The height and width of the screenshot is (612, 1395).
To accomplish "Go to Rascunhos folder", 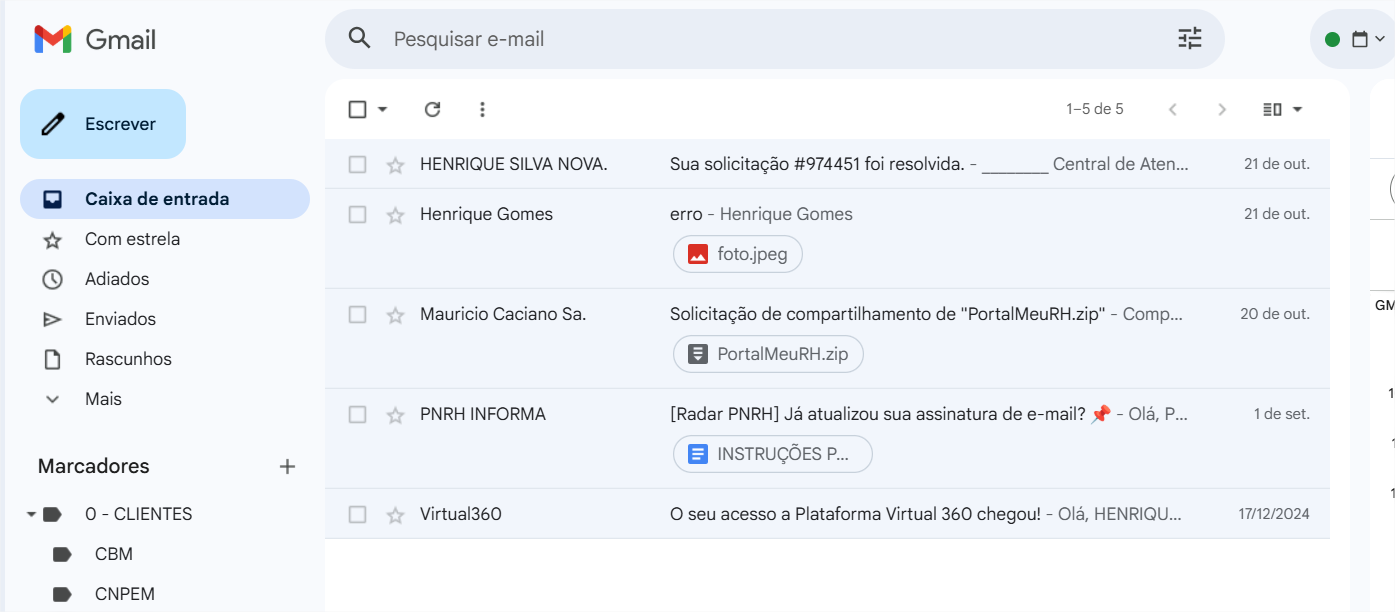I will pyautogui.click(x=128, y=359).
